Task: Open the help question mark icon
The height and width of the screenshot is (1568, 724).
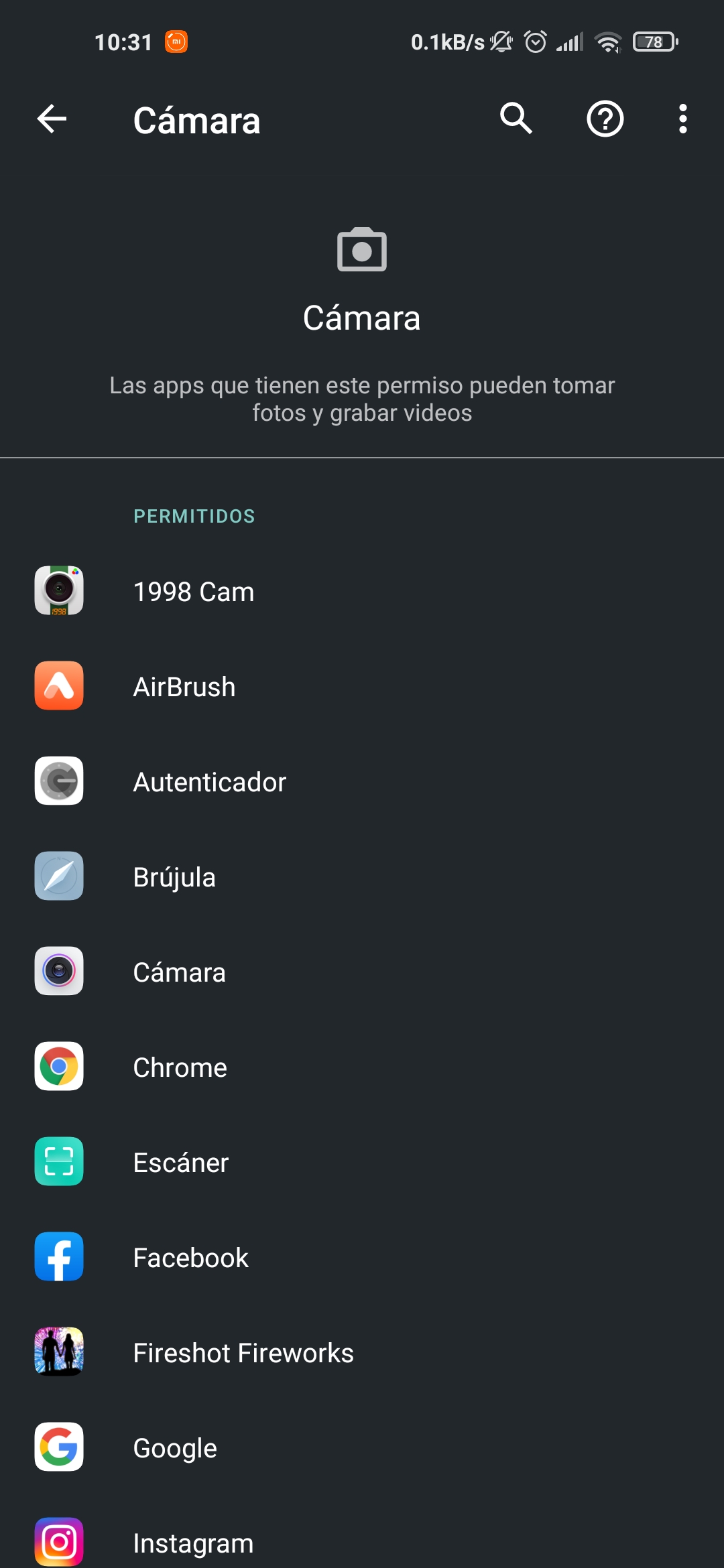Action: click(605, 119)
